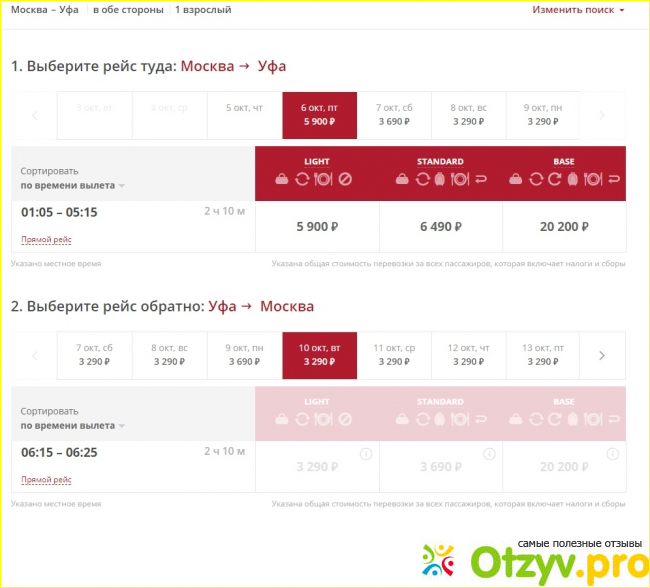The height and width of the screenshot is (588, 650).
Task: Click 'Москва – Уфа' route summary
Action: (x=45, y=10)
